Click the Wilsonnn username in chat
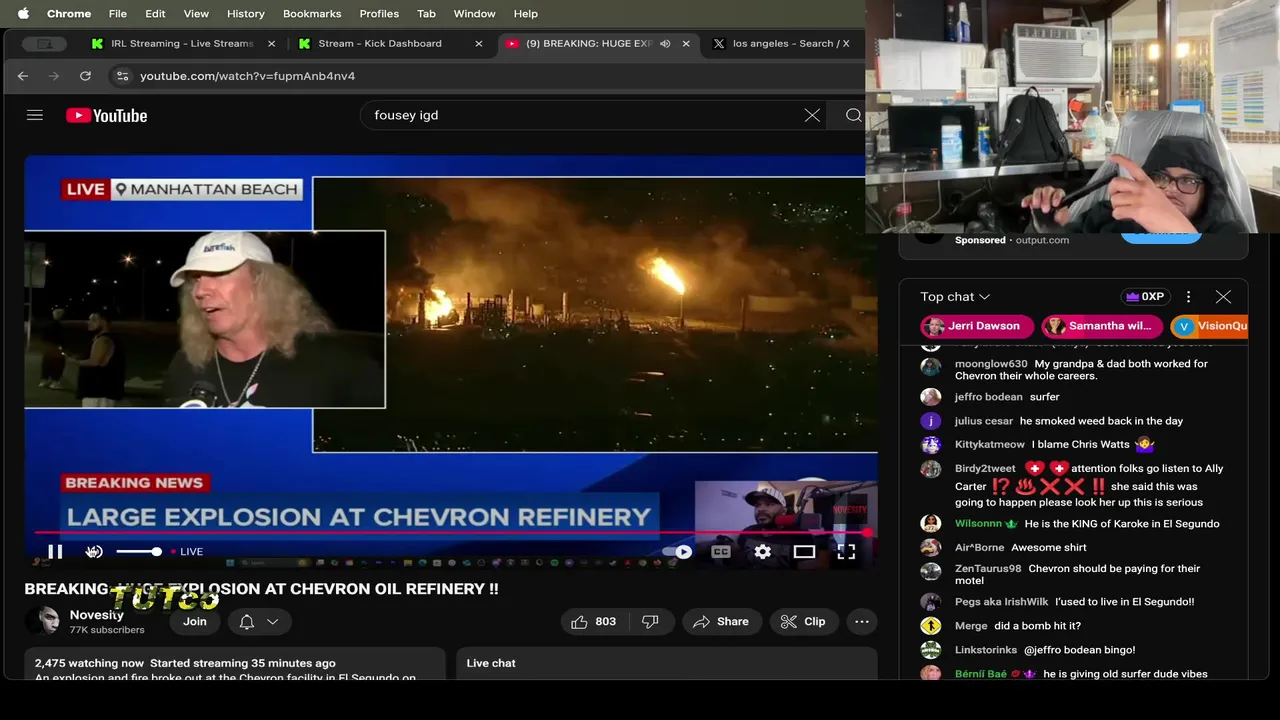Image resolution: width=1280 pixels, height=720 pixels. coord(978,524)
